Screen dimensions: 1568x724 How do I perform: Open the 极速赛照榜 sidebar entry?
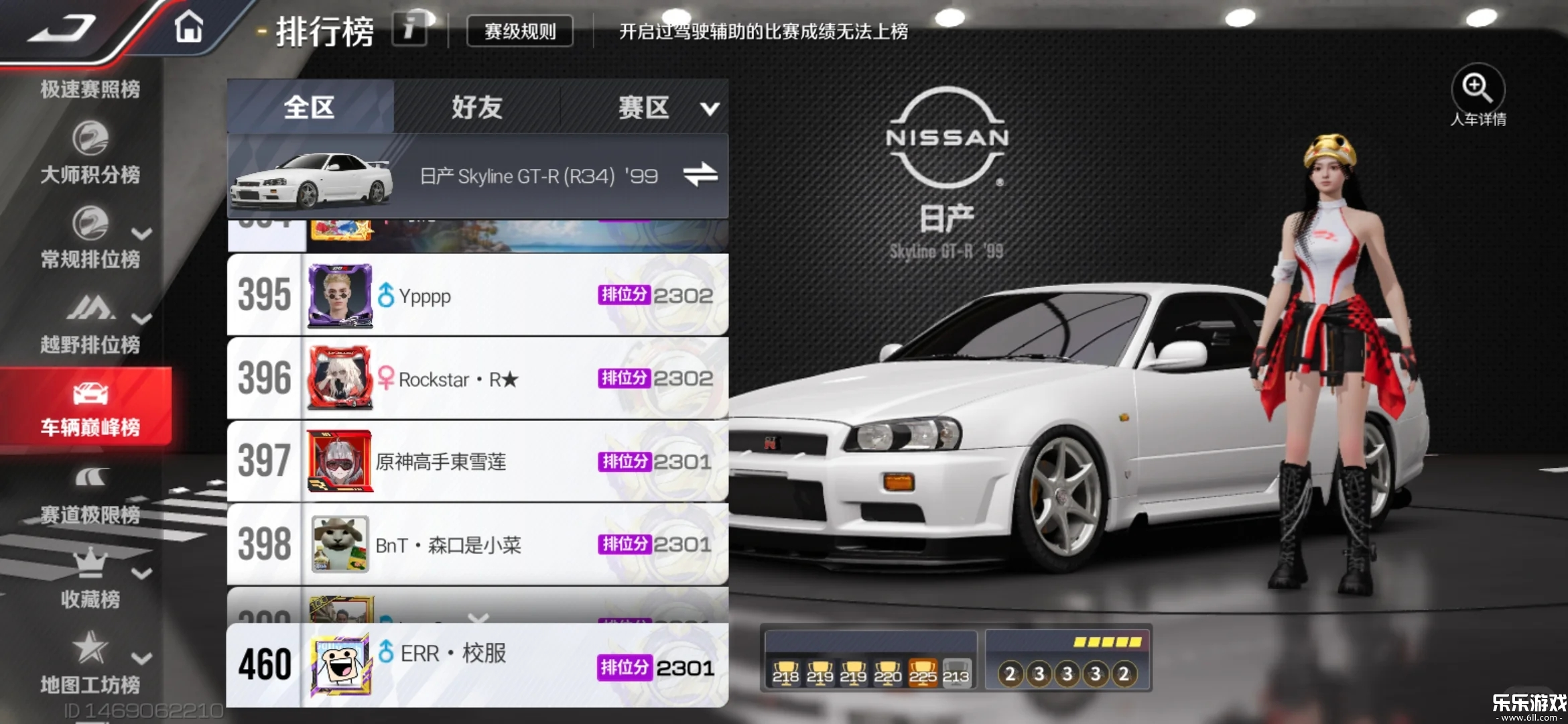coord(90,89)
